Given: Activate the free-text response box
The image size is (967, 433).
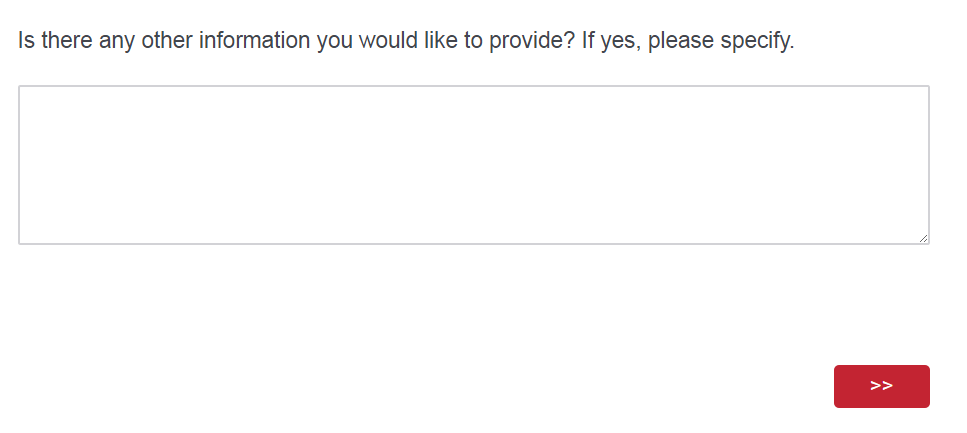Looking at the screenshot, I should pos(473,165).
